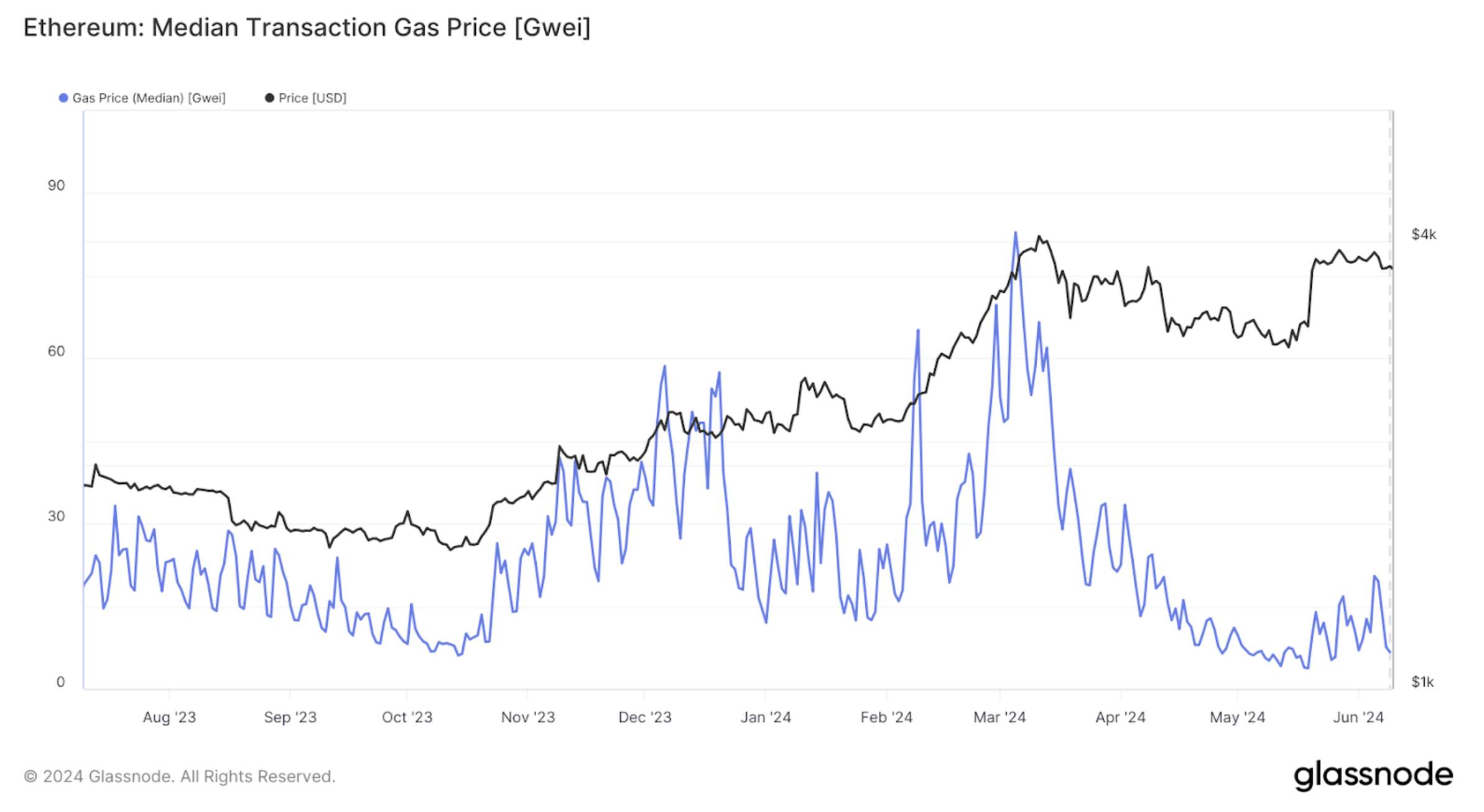Select the Apr '24 axis label
Screen dimensions: 1484x812
coord(1120,717)
